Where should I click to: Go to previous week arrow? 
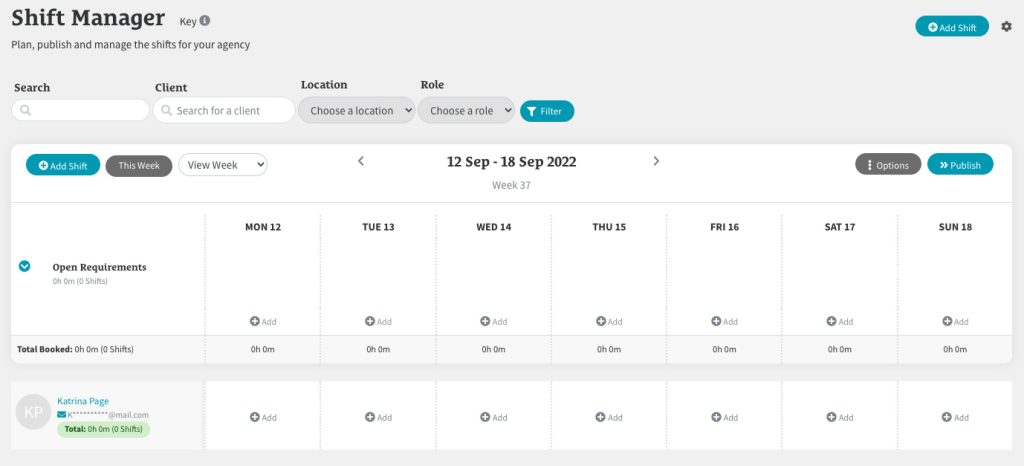[x=360, y=161]
